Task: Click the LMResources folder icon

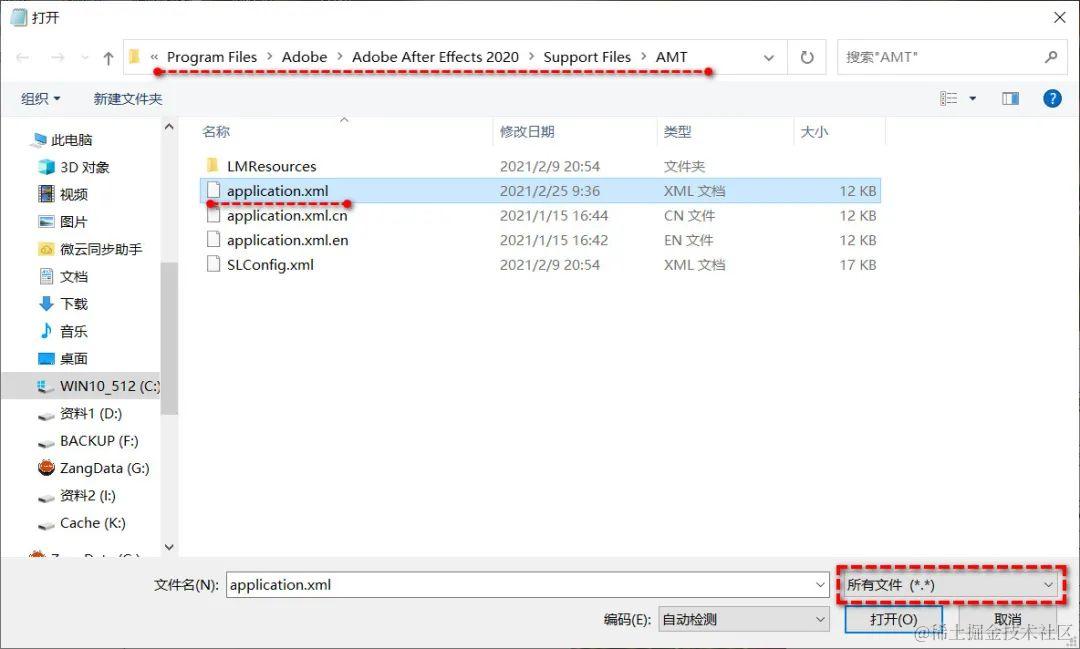Action: tap(213, 165)
